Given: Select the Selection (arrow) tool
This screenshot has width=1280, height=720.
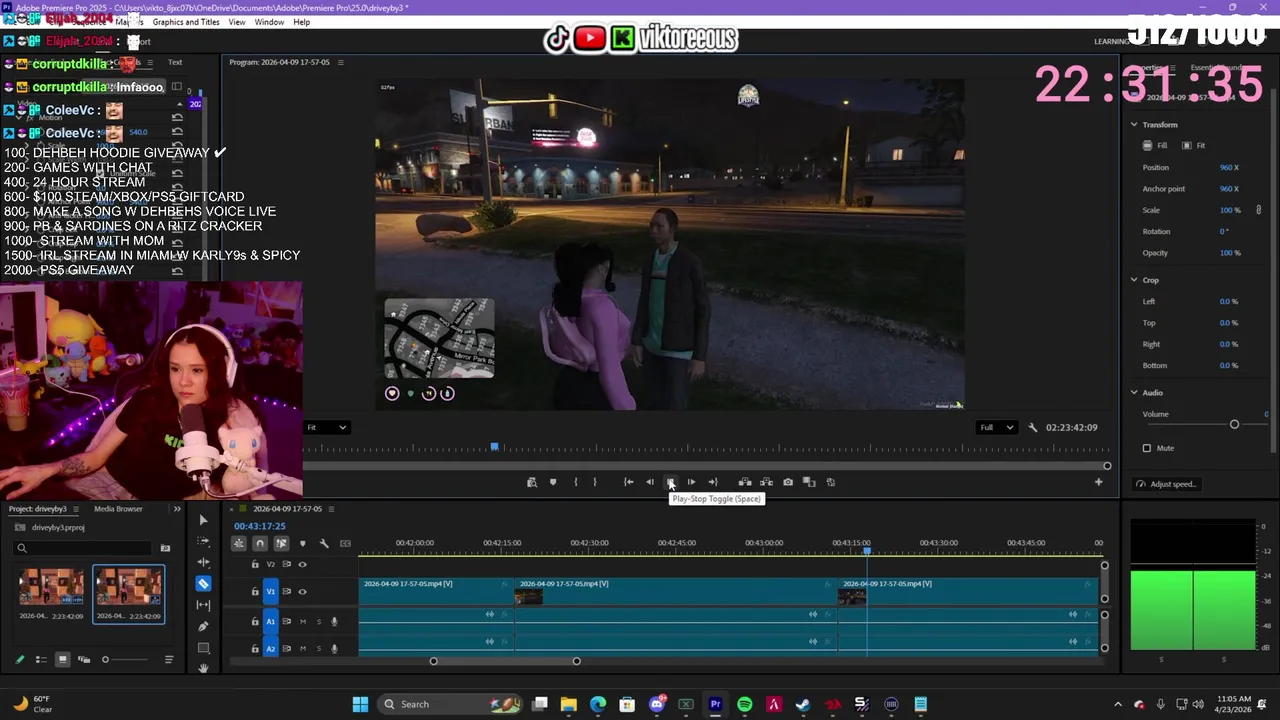Looking at the screenshot, I should point(203,520).
